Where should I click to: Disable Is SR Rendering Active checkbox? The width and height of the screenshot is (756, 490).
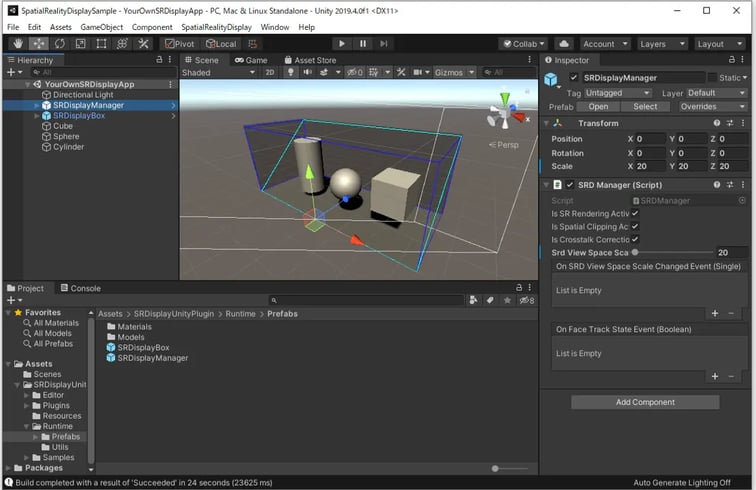click(635, 213)
